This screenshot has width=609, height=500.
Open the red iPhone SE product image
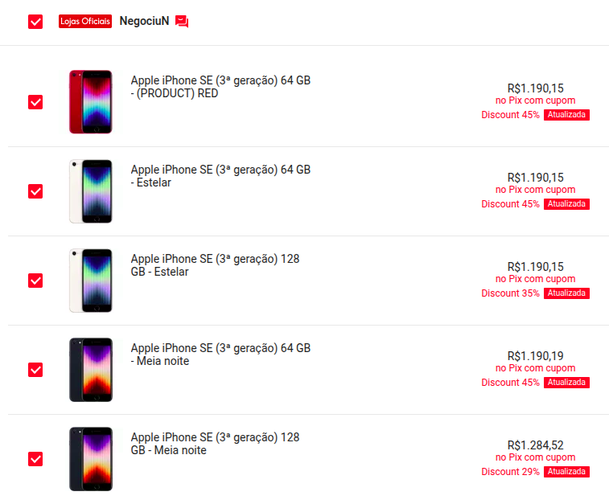(91, 102)
